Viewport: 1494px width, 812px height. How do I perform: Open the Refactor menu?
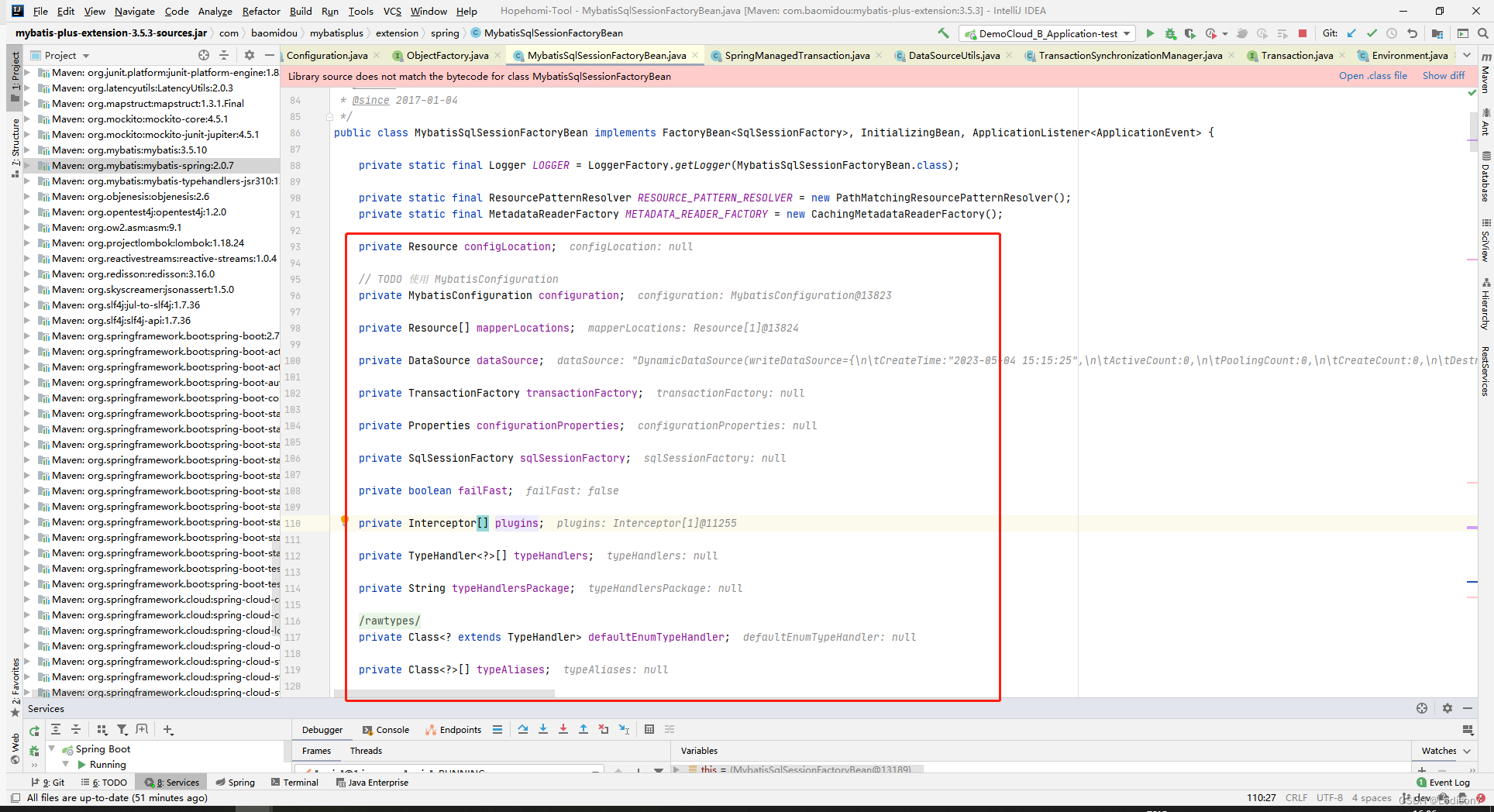[x=261, y=11]
